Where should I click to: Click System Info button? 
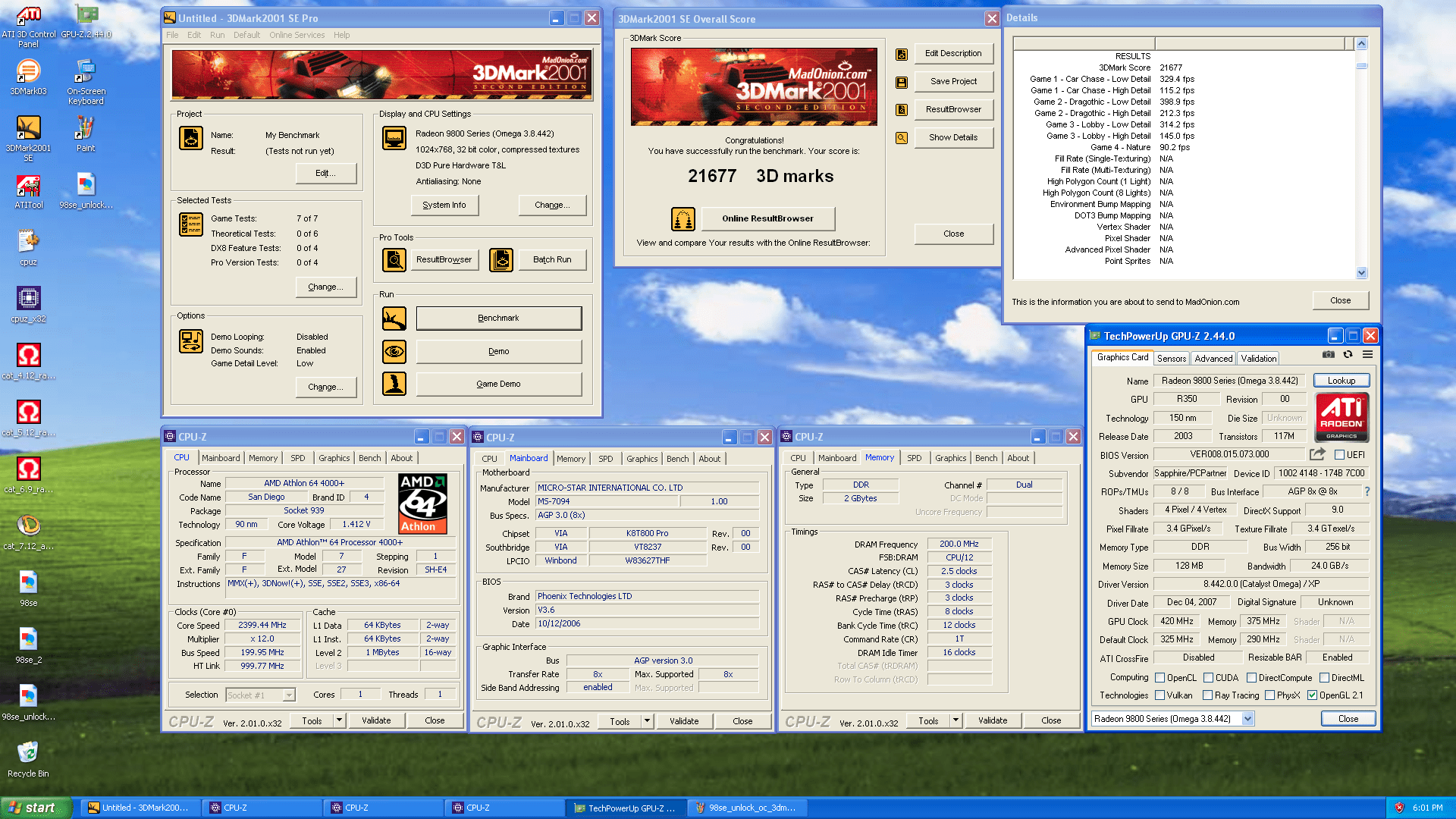(x=444, y=206)
